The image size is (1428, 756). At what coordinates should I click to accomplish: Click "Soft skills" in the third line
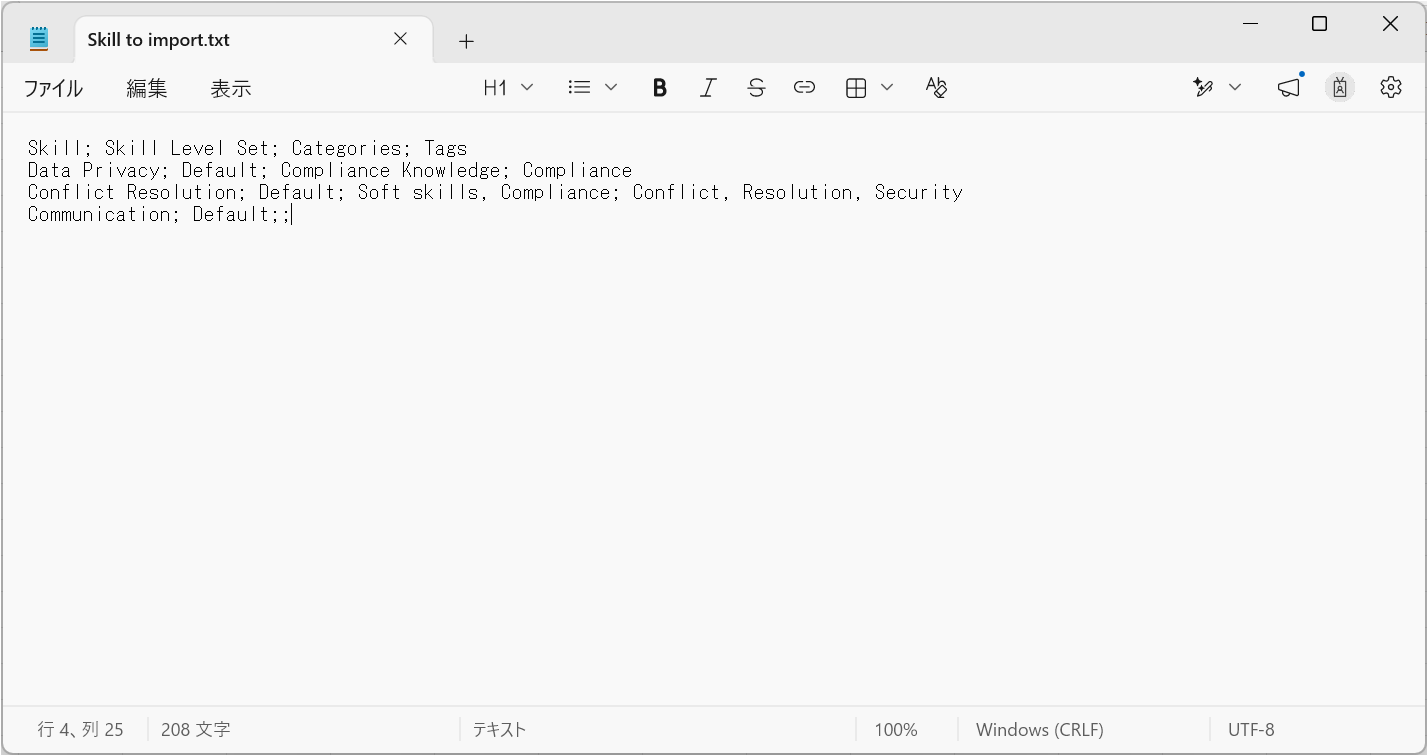point(418,192)
